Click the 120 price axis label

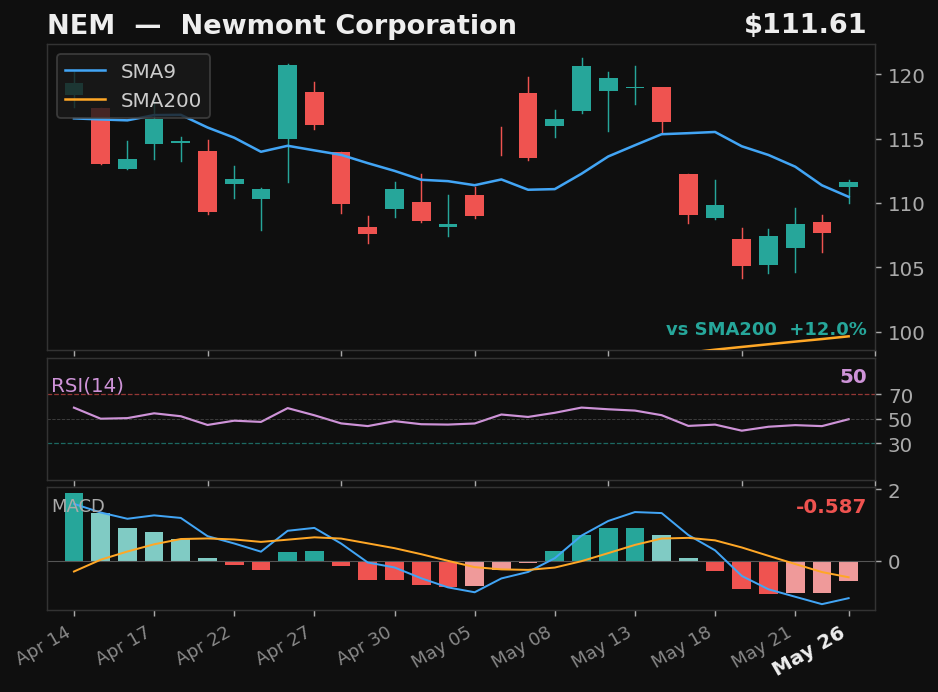tap(906, 76)
